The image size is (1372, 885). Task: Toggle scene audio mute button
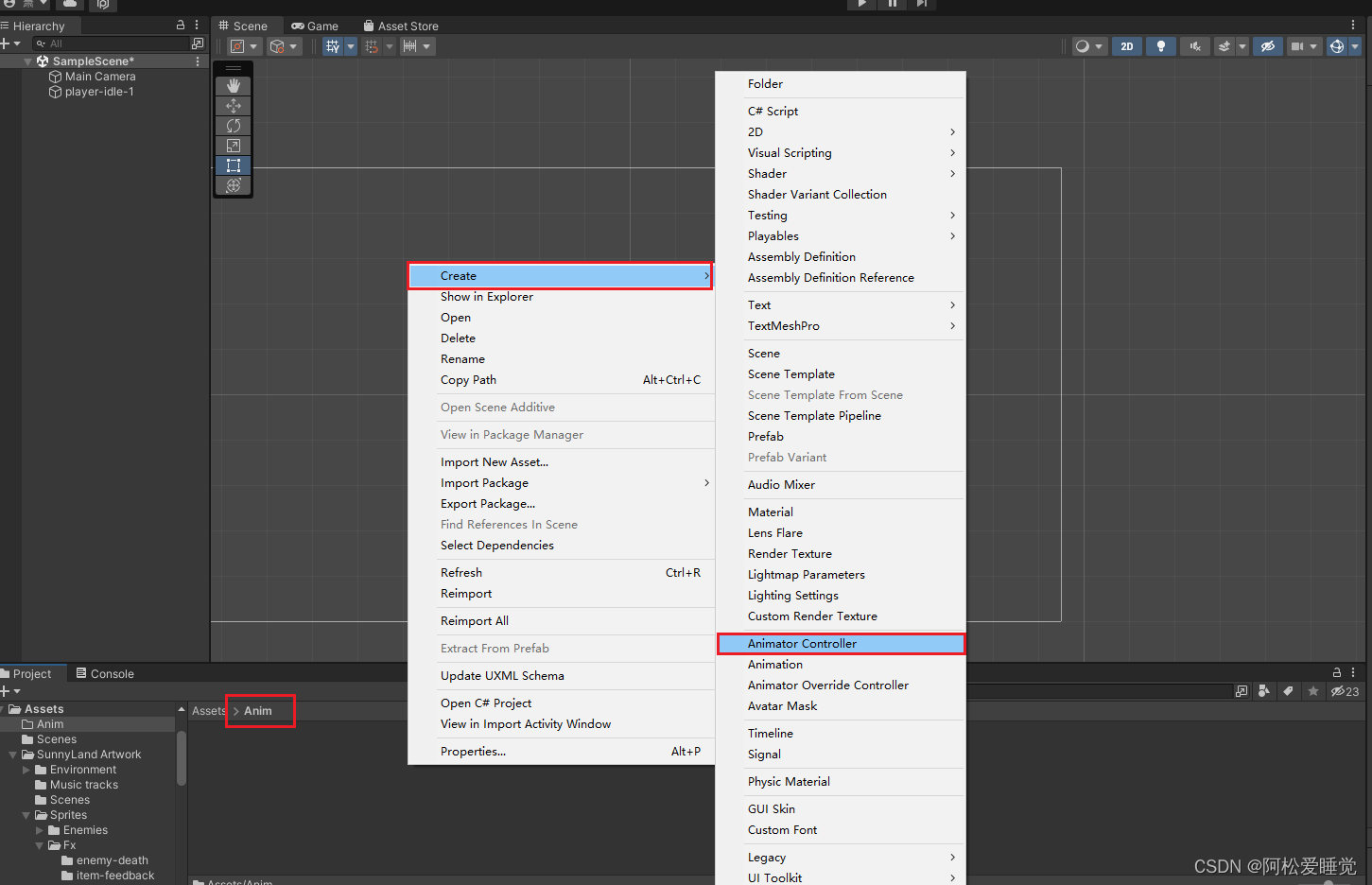pyautogui.click(x=1195, y=46)
